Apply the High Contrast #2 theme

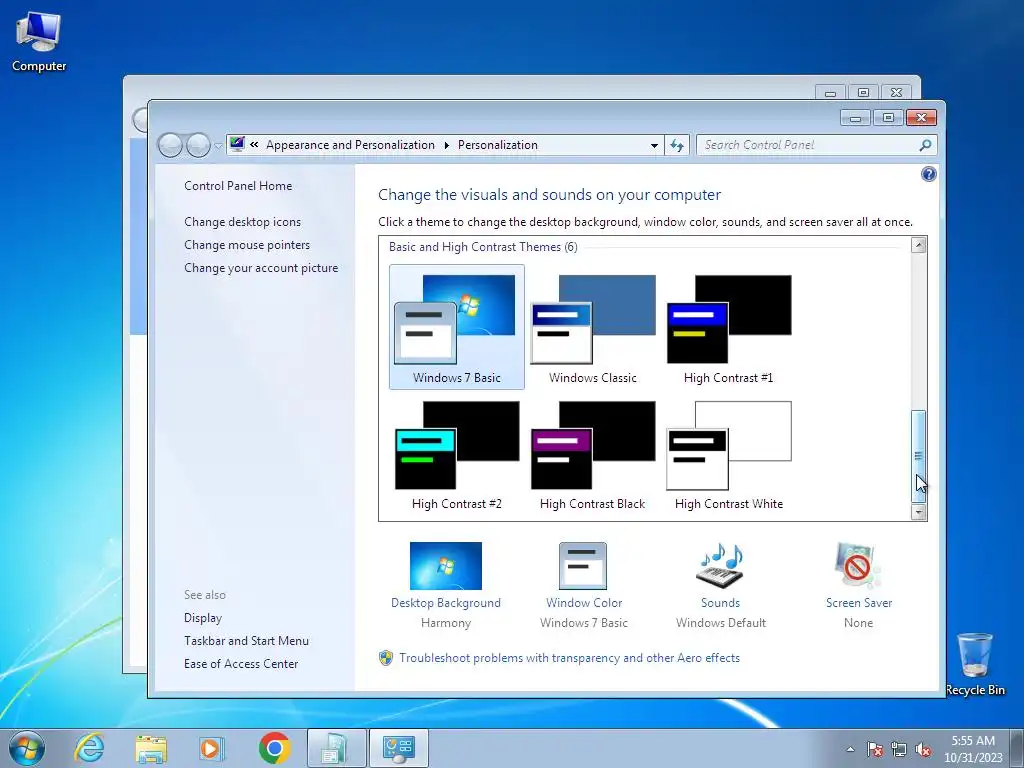(456, 453)
